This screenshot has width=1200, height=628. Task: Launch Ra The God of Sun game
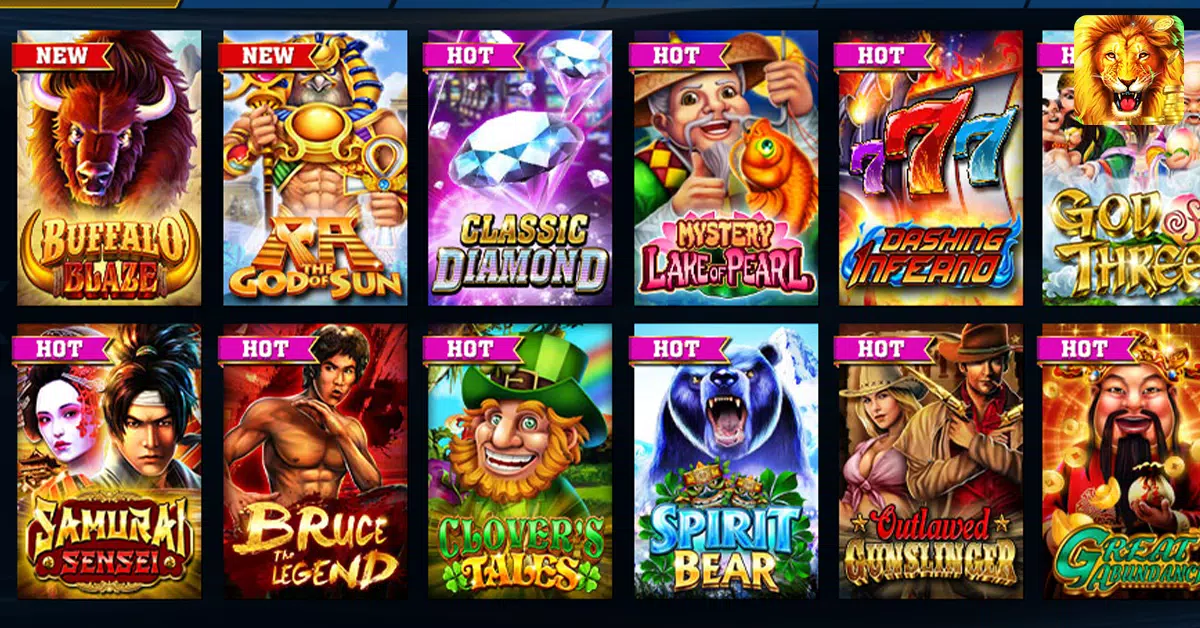[315, 168]
